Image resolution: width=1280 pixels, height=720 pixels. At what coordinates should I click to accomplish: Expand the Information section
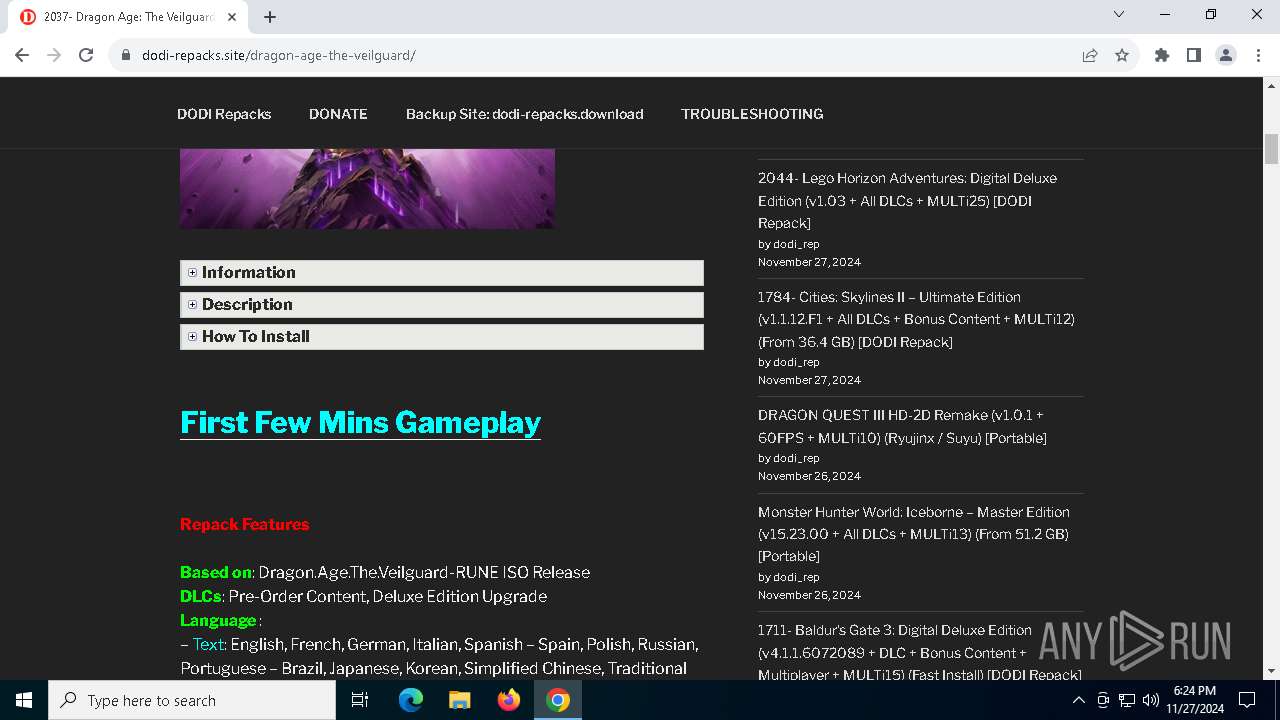[442, 273]
